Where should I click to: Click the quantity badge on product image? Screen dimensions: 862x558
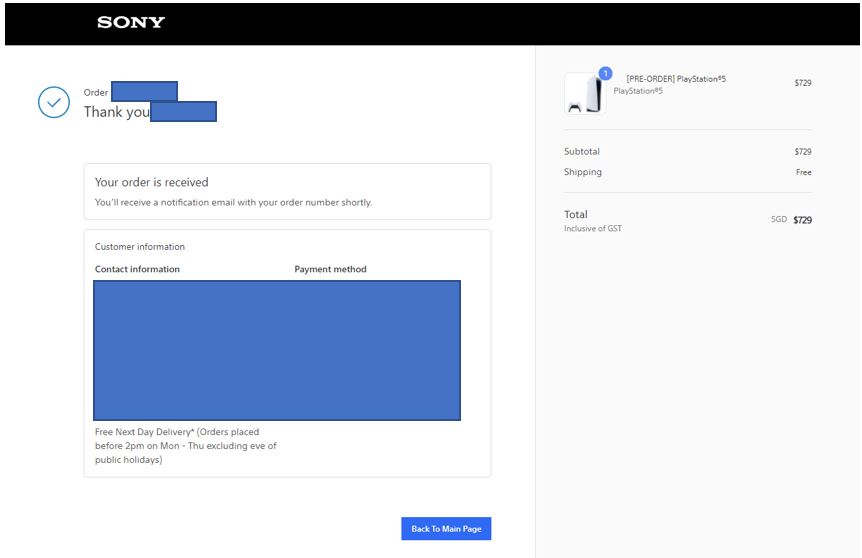605,74
